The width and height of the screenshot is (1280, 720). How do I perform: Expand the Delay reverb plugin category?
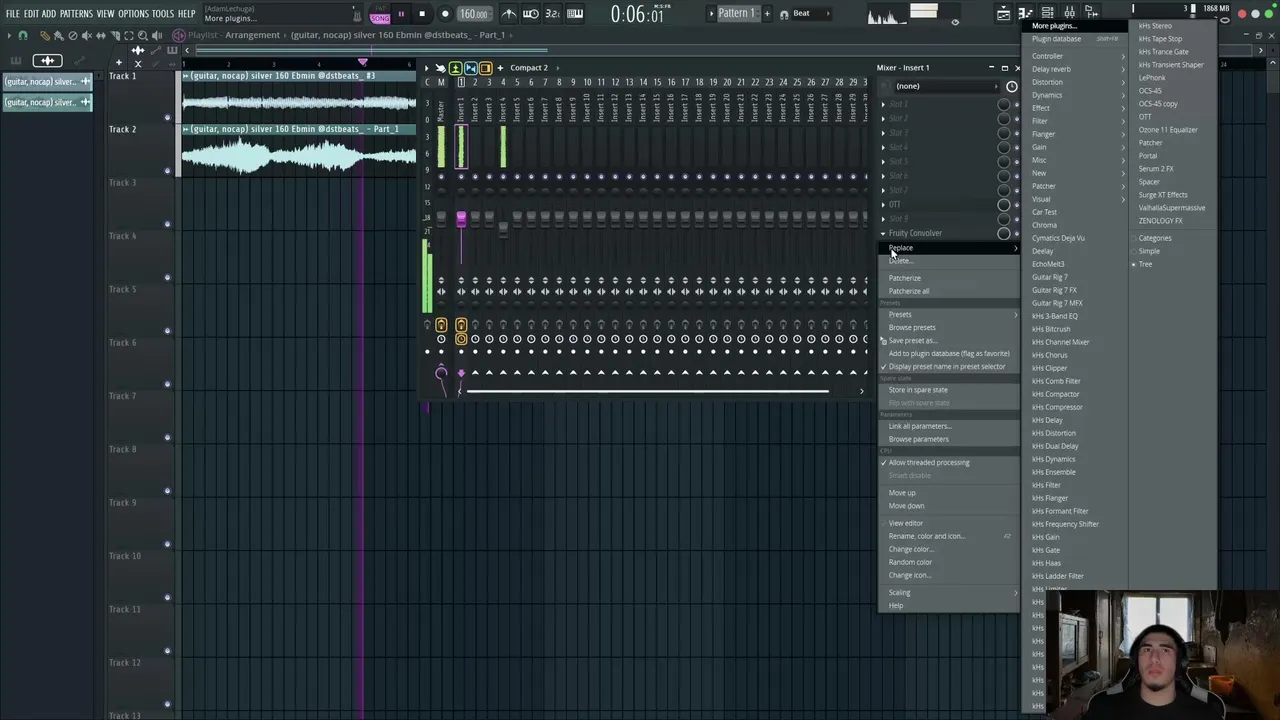1076,69
